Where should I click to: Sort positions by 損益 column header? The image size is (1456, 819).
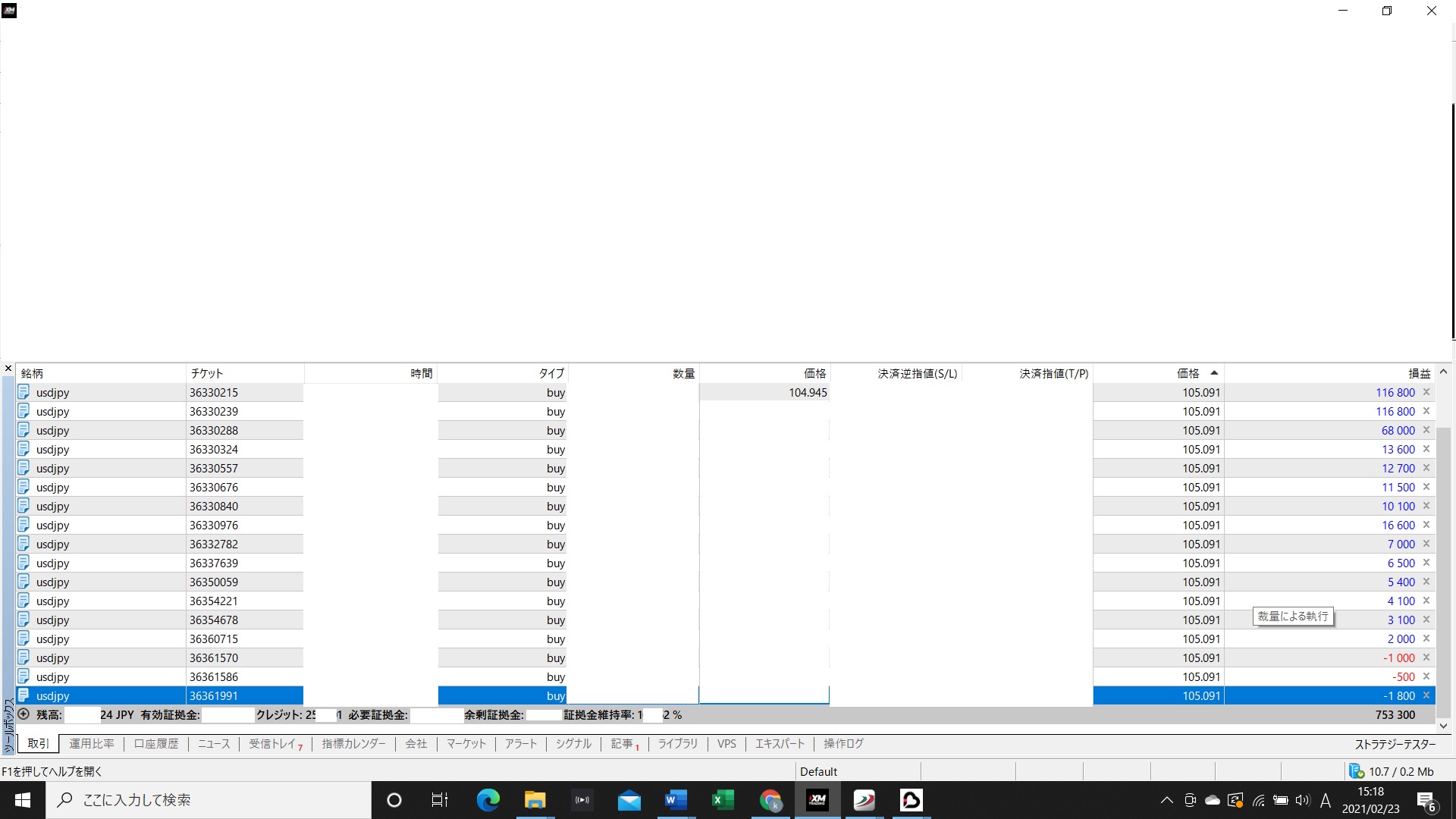click(x=1418, y=373)
